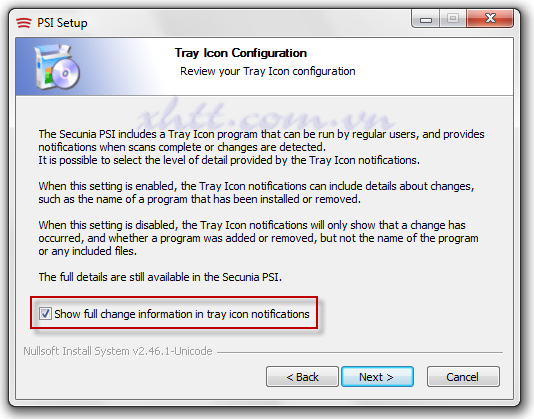Toggle the Show full change information checkbox
The height and width of the screenshot is (419, 534).
click(45, 313)
